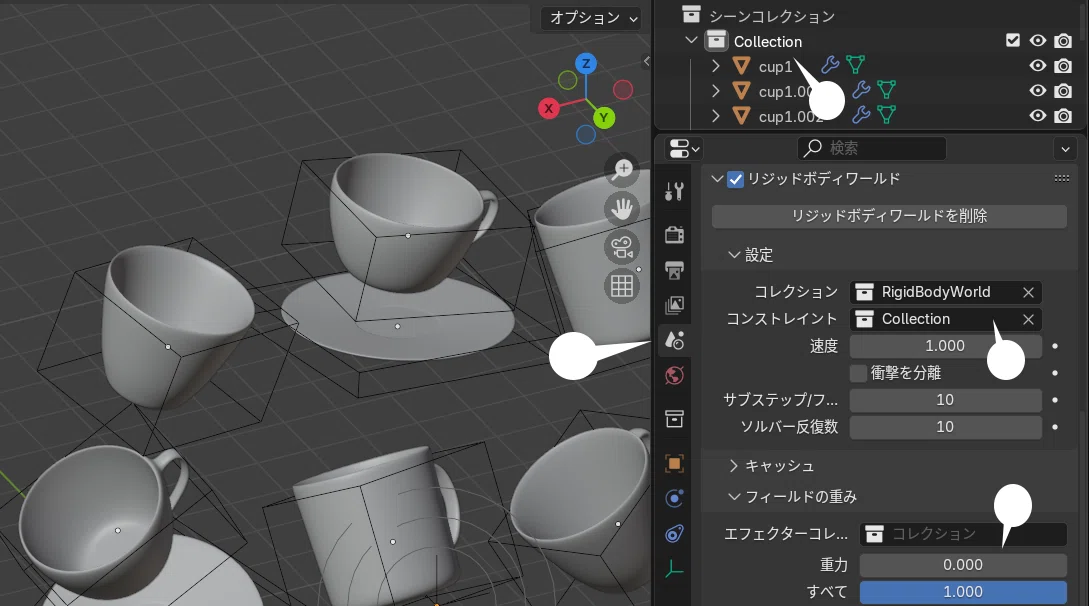Click the red X axis on gizmo

(x=549, y=108)
